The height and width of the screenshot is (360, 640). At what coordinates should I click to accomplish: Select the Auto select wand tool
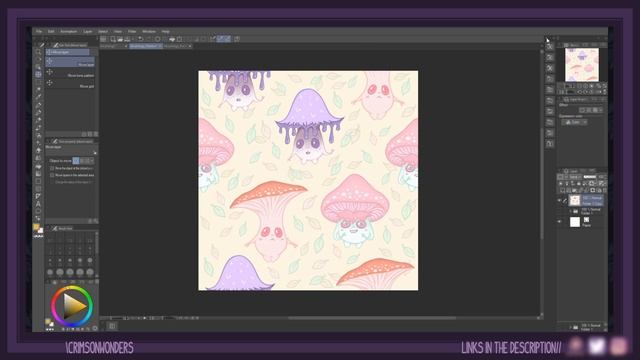coord(38,89)
